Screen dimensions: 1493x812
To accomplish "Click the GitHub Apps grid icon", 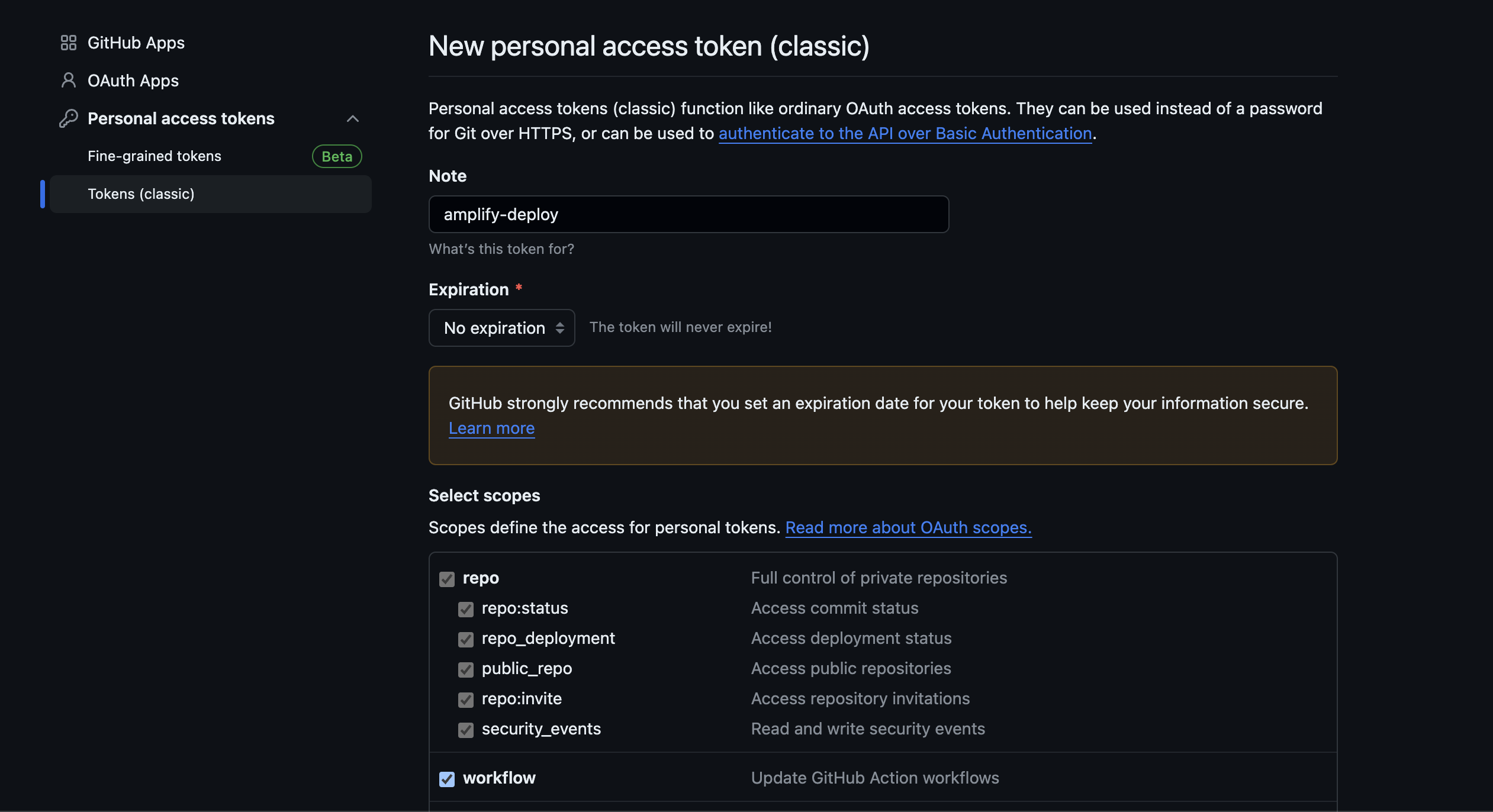I will pos(69,43).
